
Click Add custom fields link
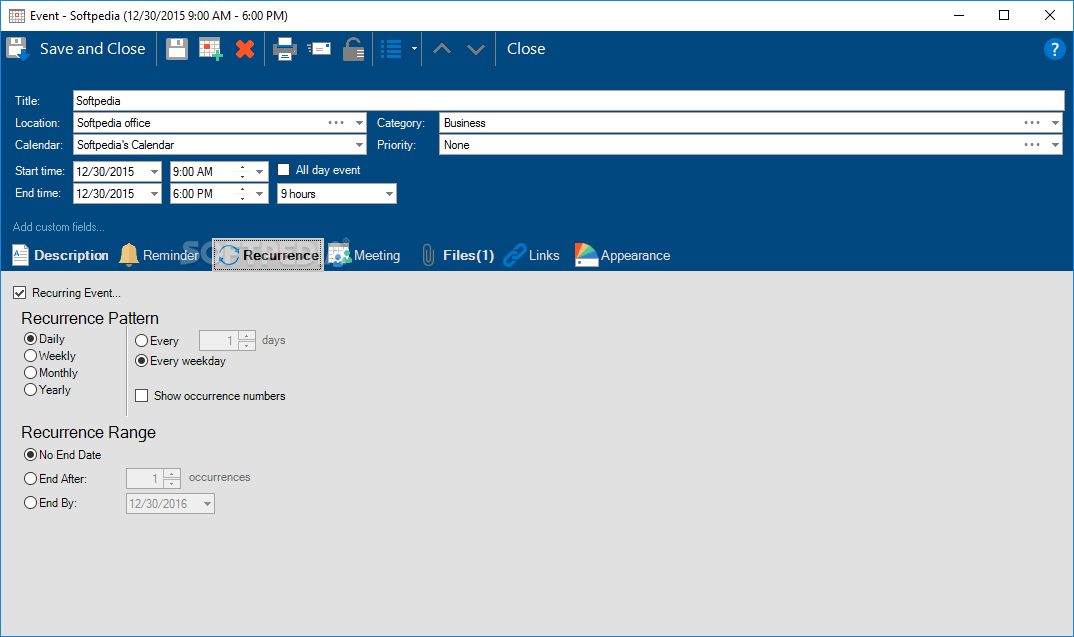coord(59,227)
